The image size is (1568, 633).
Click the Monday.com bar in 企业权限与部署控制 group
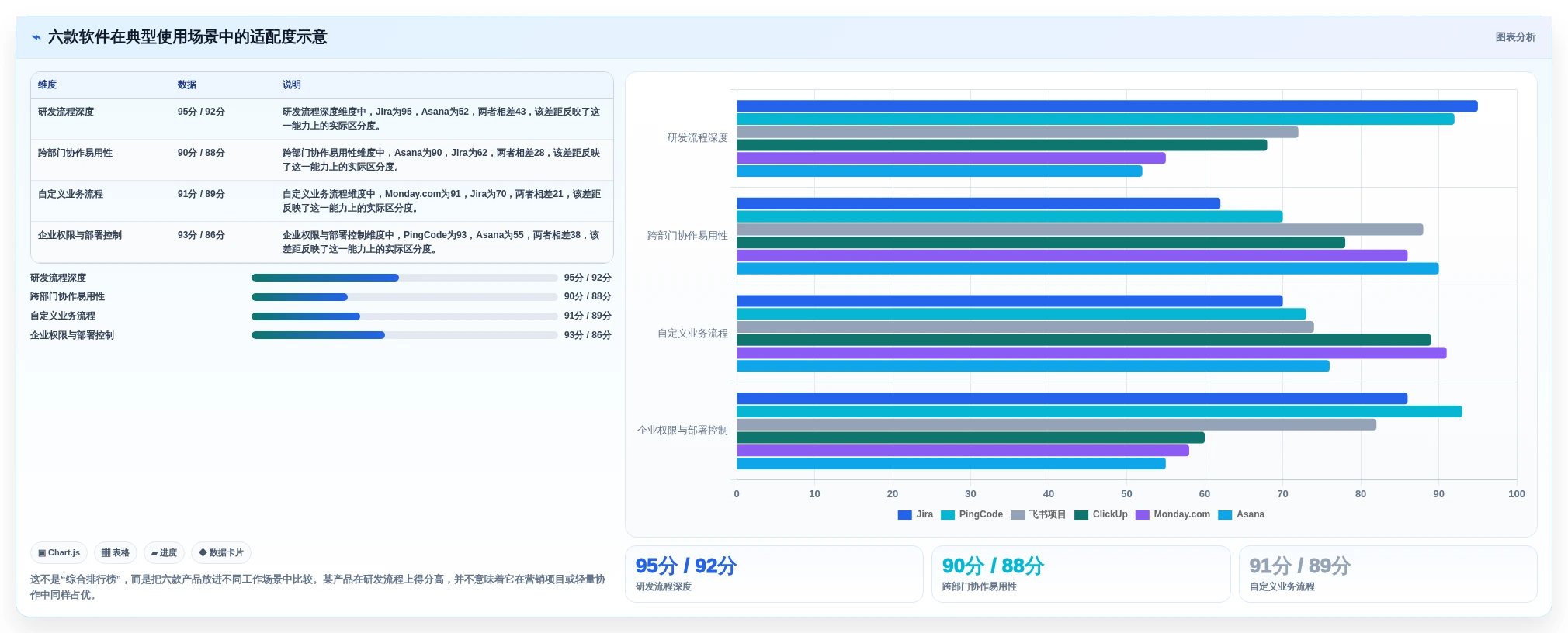coord(963,451)
